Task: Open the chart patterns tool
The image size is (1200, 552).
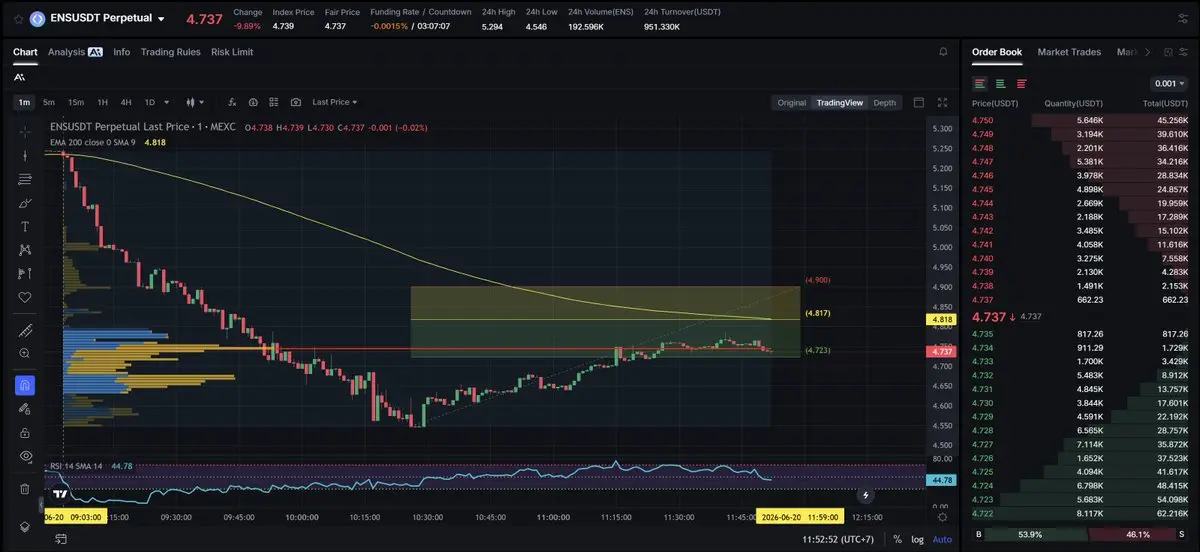Action: pyautogui.click(x=25, y=250)
